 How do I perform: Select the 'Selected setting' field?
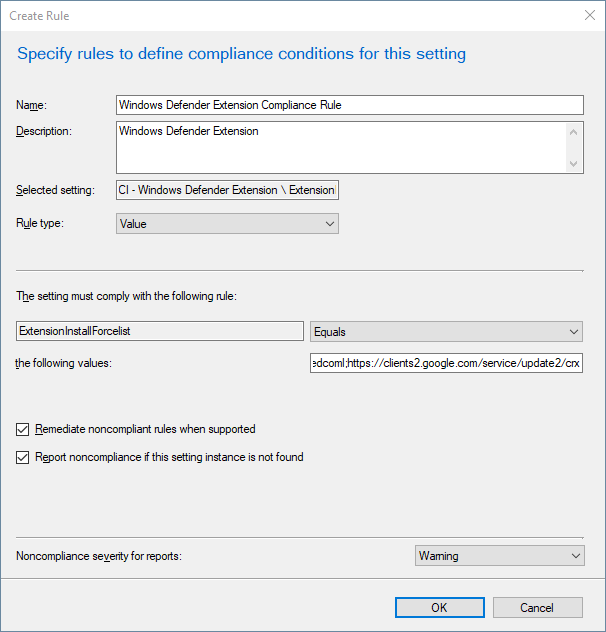click(x=227, y=190)
